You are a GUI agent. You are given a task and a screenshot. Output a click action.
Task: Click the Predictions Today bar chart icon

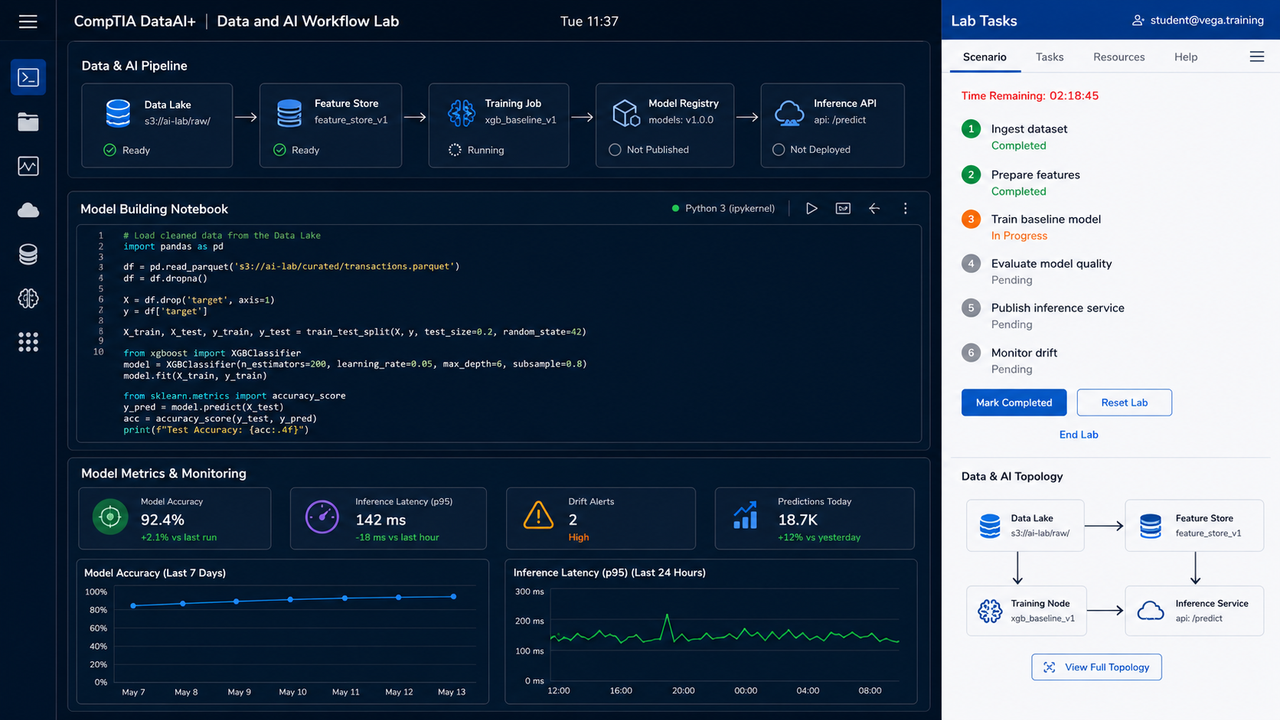click(x=746, y=515)
